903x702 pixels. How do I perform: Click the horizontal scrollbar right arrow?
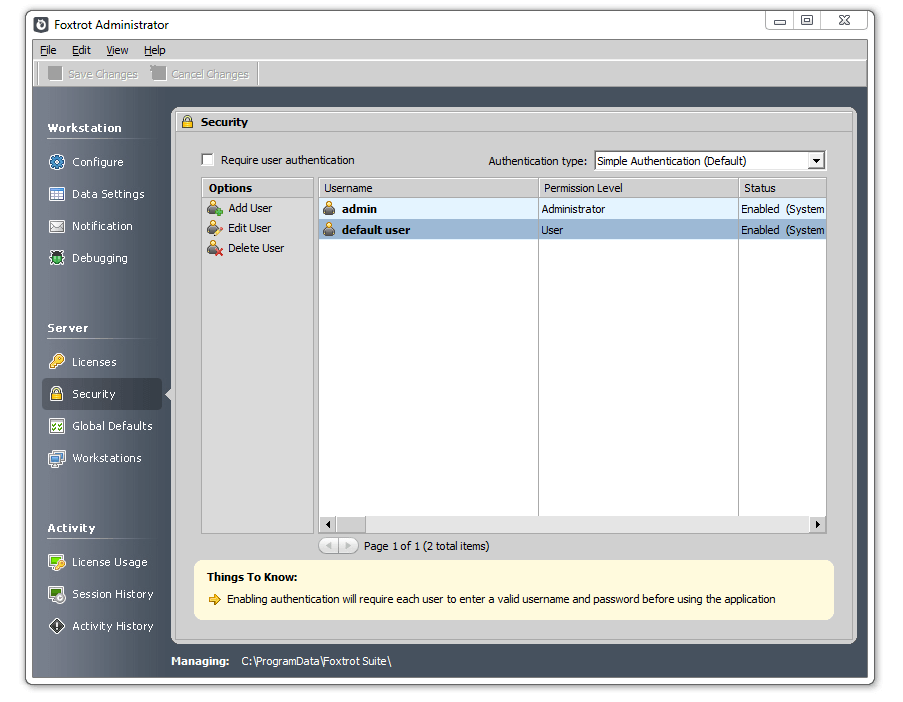point(818,524)
